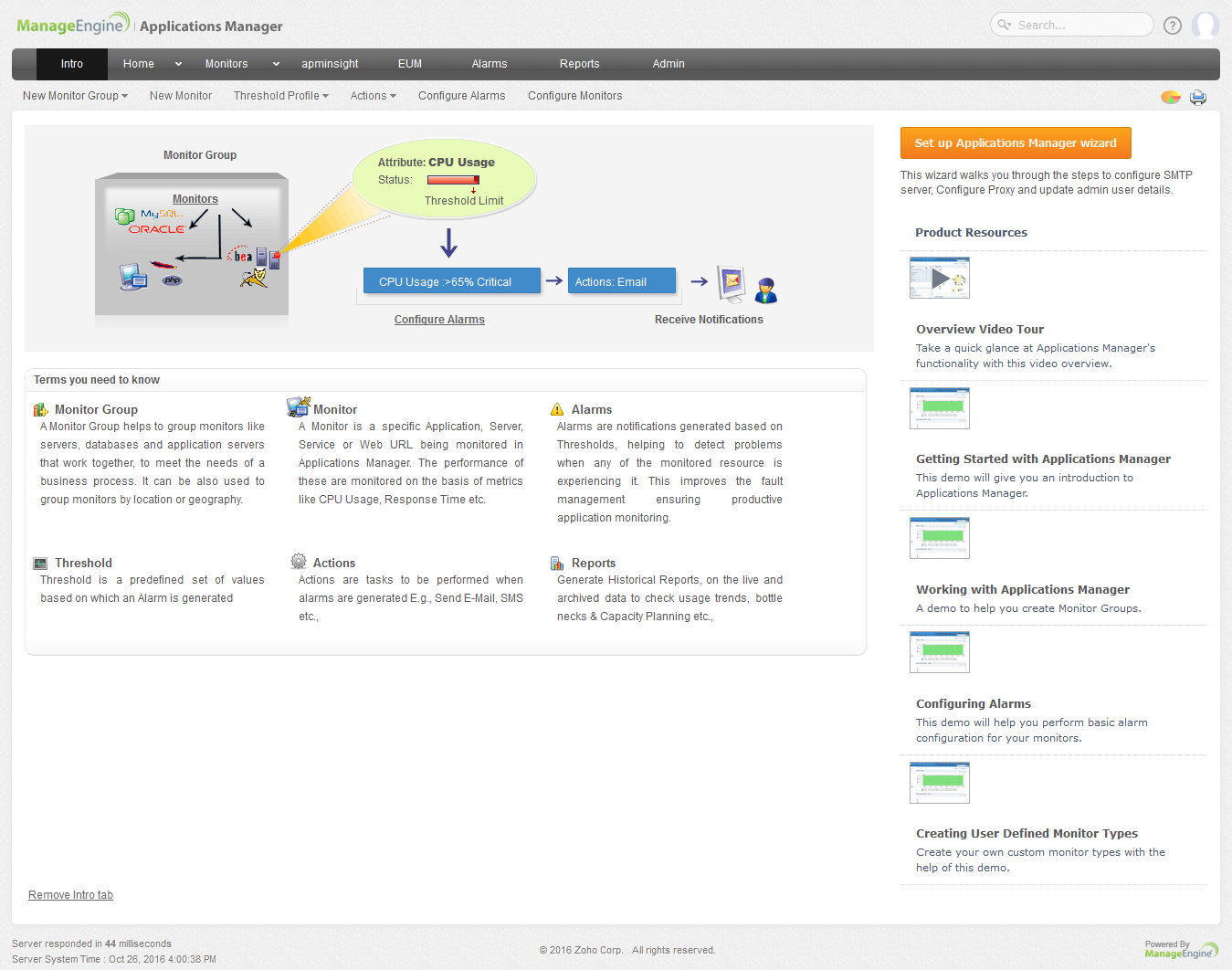Open the Reports tab

[x=580, y=64]
